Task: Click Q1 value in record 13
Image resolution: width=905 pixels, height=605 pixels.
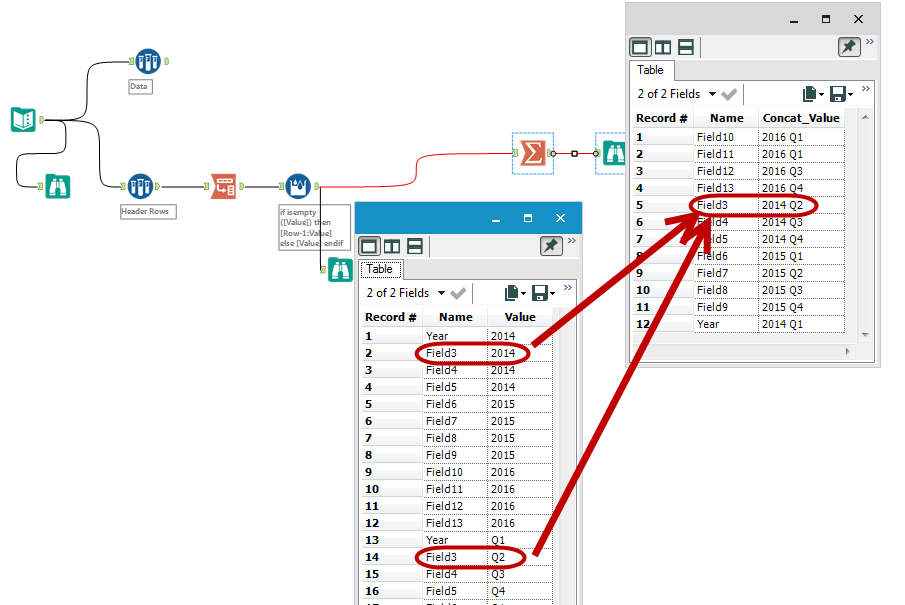Action: 520,540
